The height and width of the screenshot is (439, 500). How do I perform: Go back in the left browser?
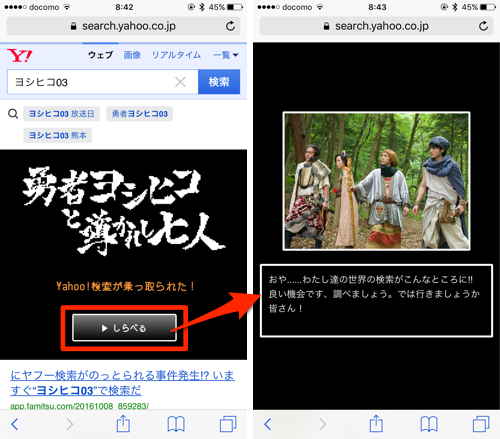click(x=15, y=424)
